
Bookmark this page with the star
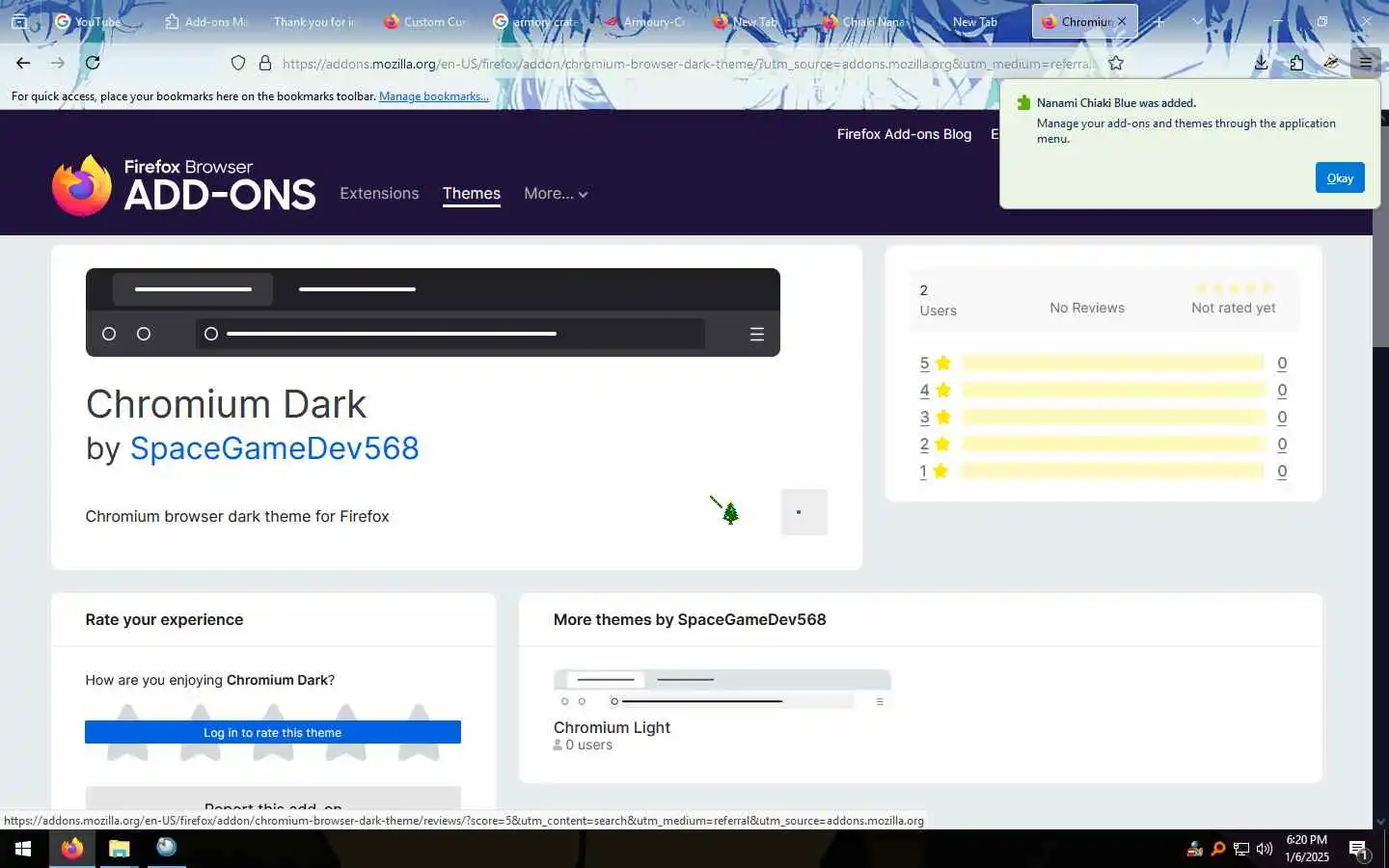[x=1116, y=63]
